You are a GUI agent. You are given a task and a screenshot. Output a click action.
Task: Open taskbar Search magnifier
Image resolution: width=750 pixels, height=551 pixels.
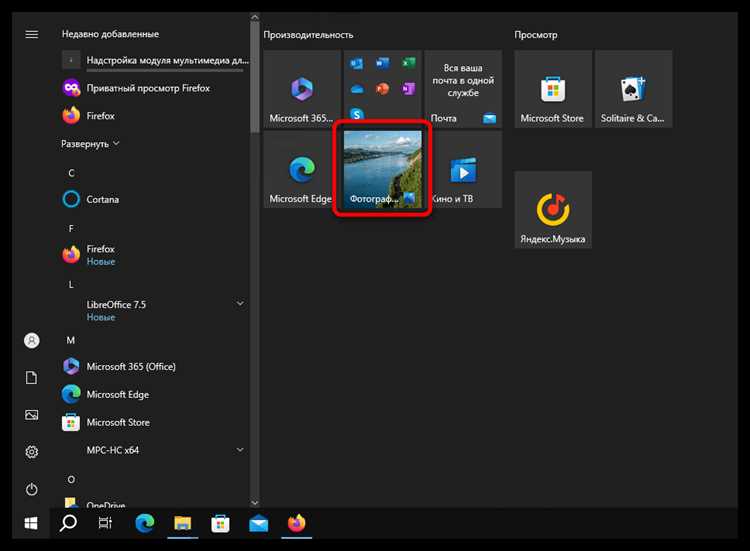[x=68, y=523]
